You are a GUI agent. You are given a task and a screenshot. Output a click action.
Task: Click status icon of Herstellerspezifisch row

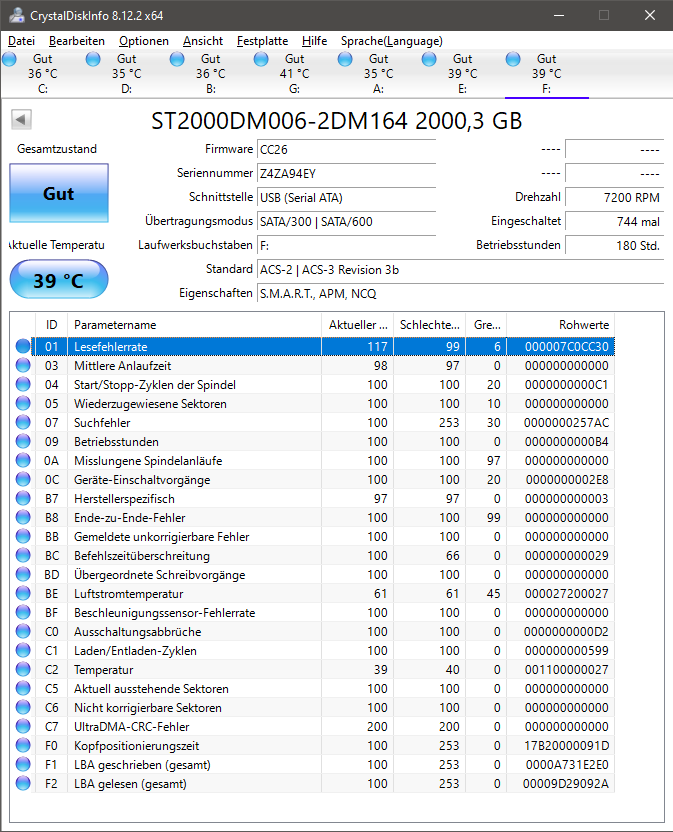click(23, 498)
